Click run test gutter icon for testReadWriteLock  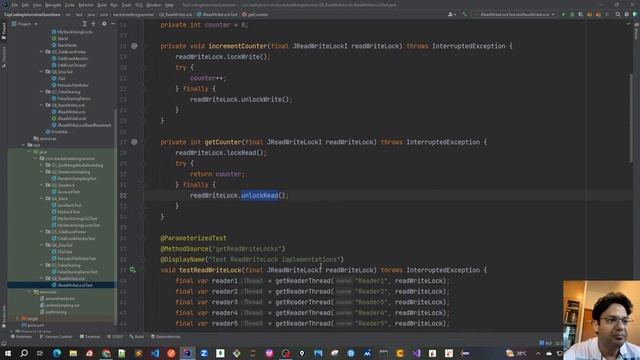[133, 270]
